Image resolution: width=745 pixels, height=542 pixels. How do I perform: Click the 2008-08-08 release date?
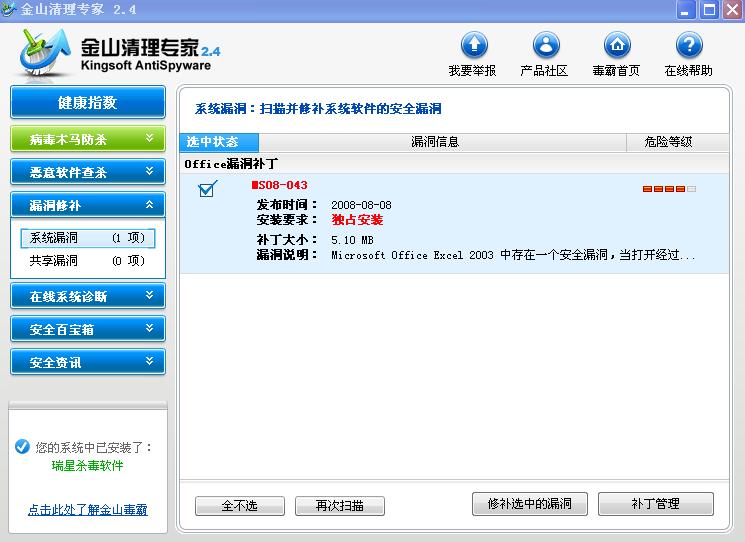361,205
